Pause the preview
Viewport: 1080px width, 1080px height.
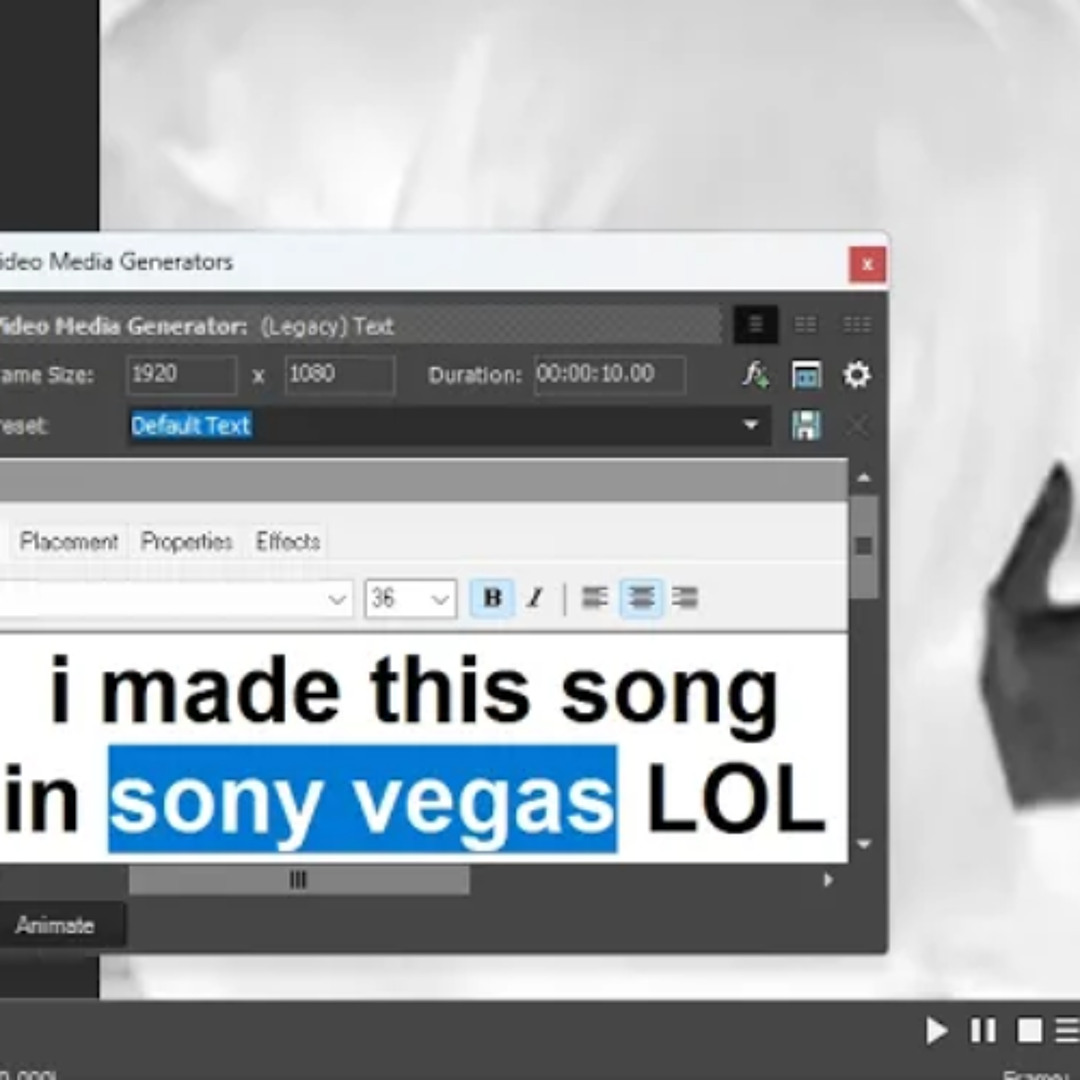click(983, 1031)
